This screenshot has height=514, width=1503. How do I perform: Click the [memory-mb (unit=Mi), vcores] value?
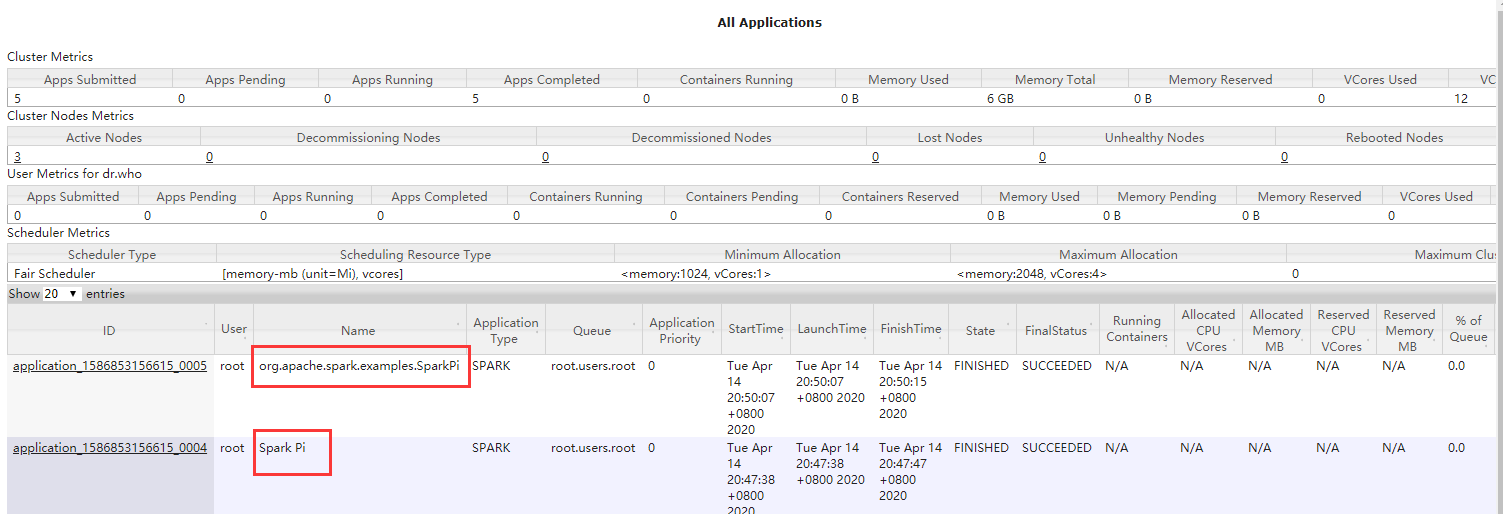click(x=312, y=273)
